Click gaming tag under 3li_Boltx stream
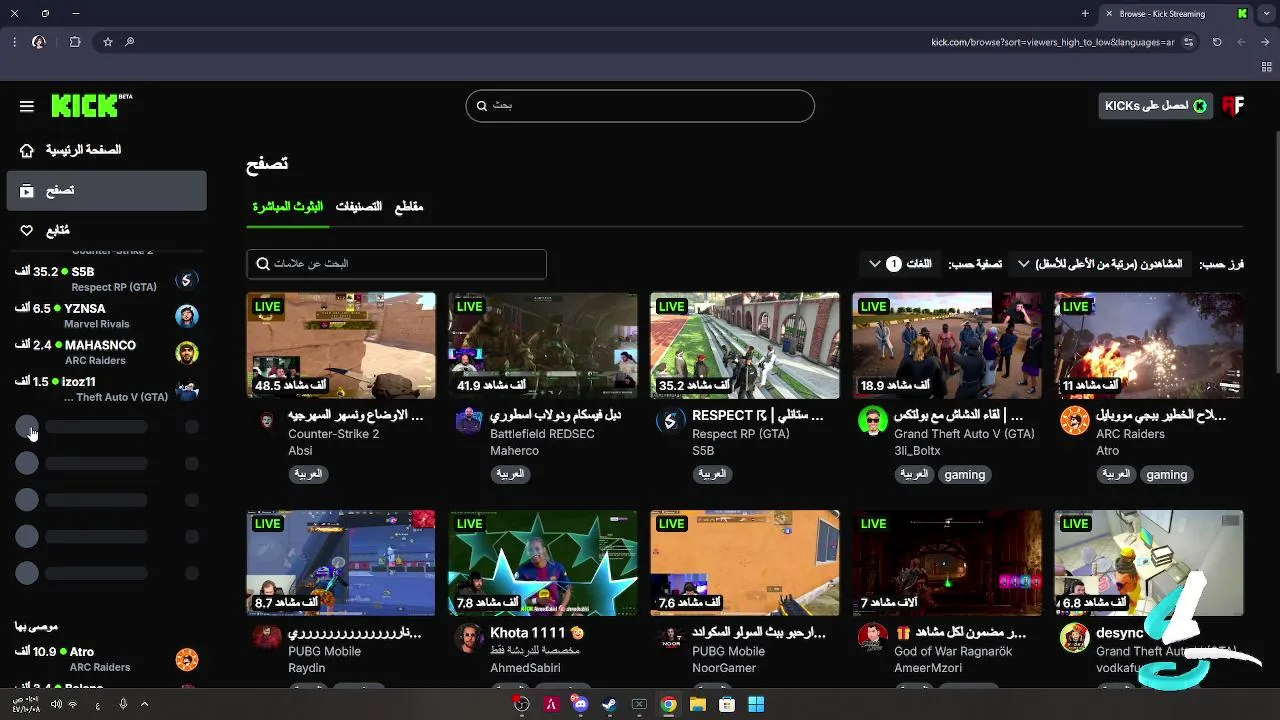Viewport: 1280px width, 720px height. tap(965, 475)
